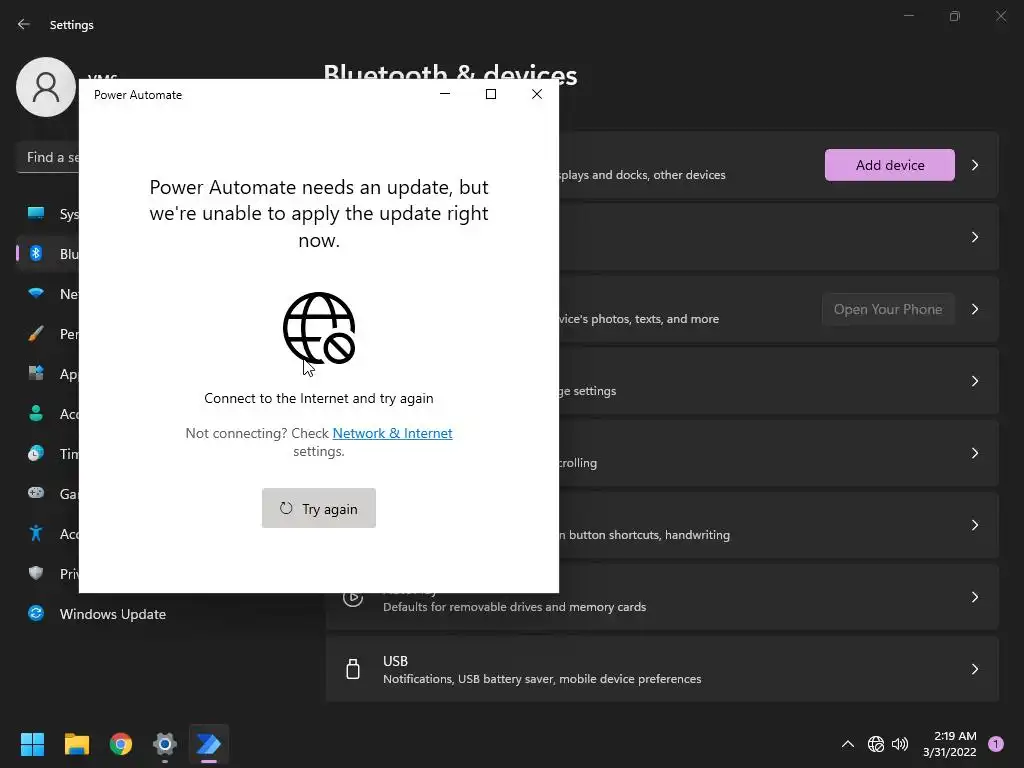Expand the USB settings row chevron
This screenshot has height=768, width=1024.
974,669
